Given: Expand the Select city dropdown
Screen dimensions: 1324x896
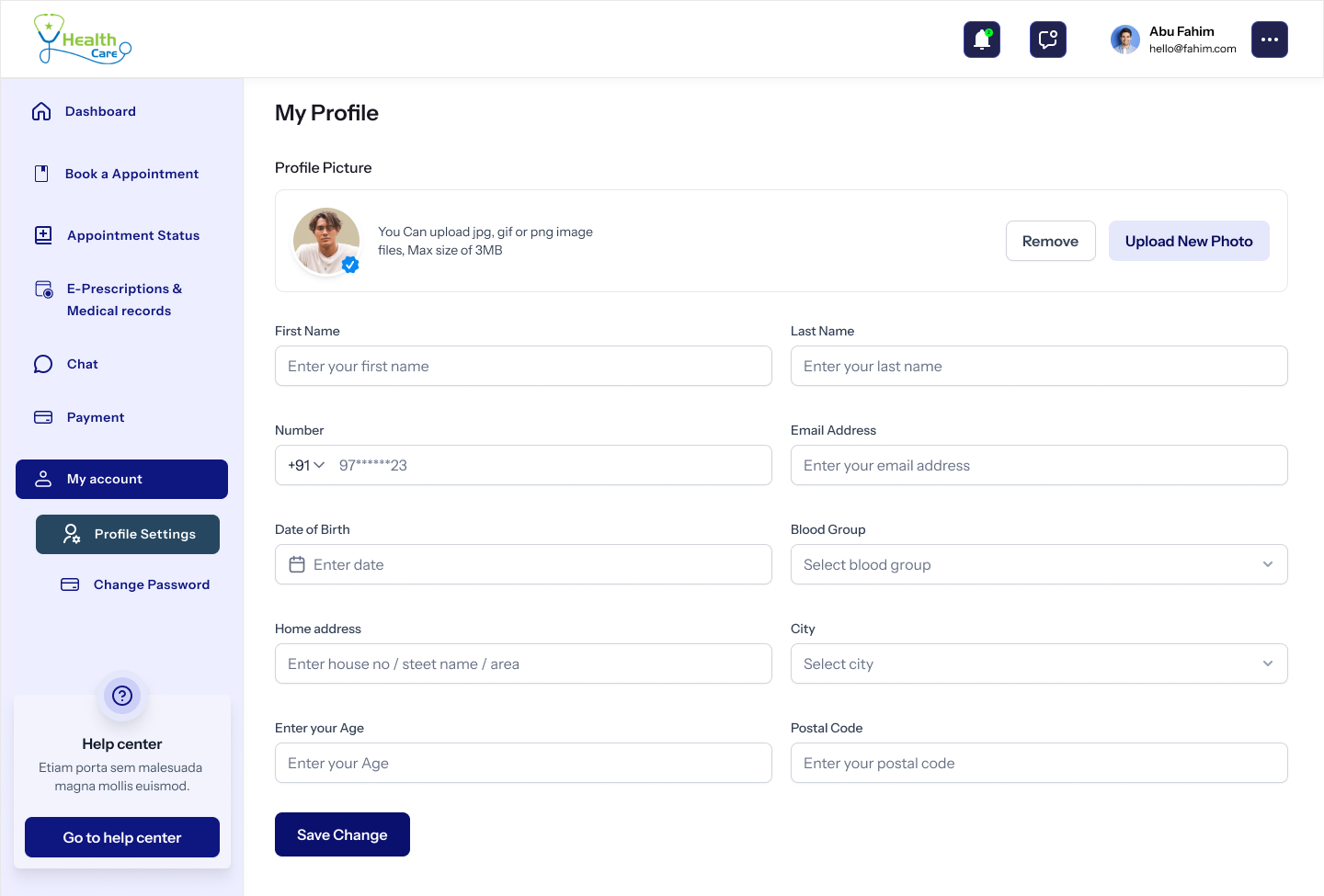Looking at the screenshot, I should click(x=1039, y=663).
